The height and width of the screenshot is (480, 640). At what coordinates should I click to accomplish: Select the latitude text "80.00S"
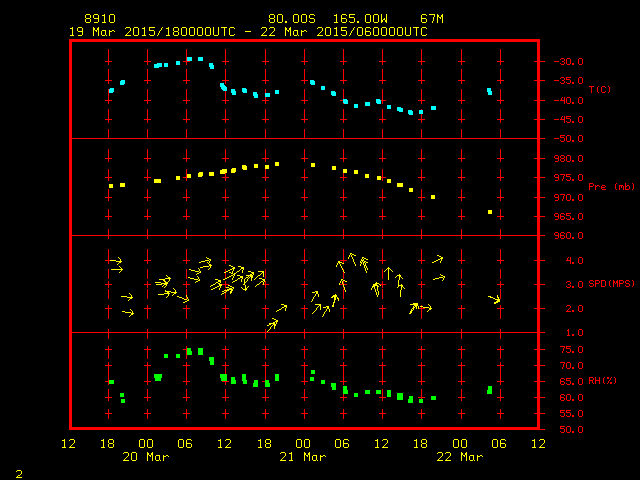point(292,19)
